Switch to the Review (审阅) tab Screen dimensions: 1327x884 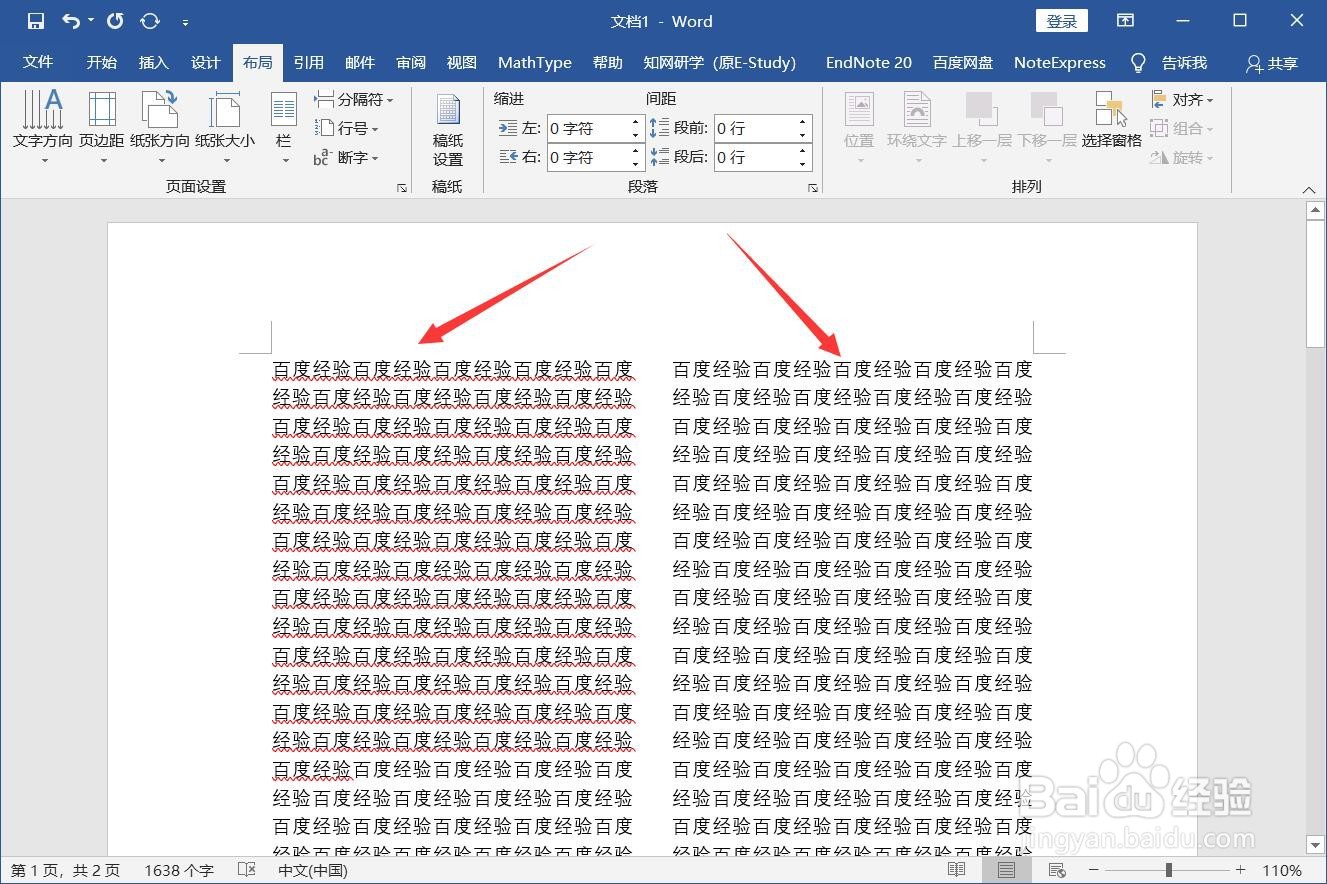[411, 62]
